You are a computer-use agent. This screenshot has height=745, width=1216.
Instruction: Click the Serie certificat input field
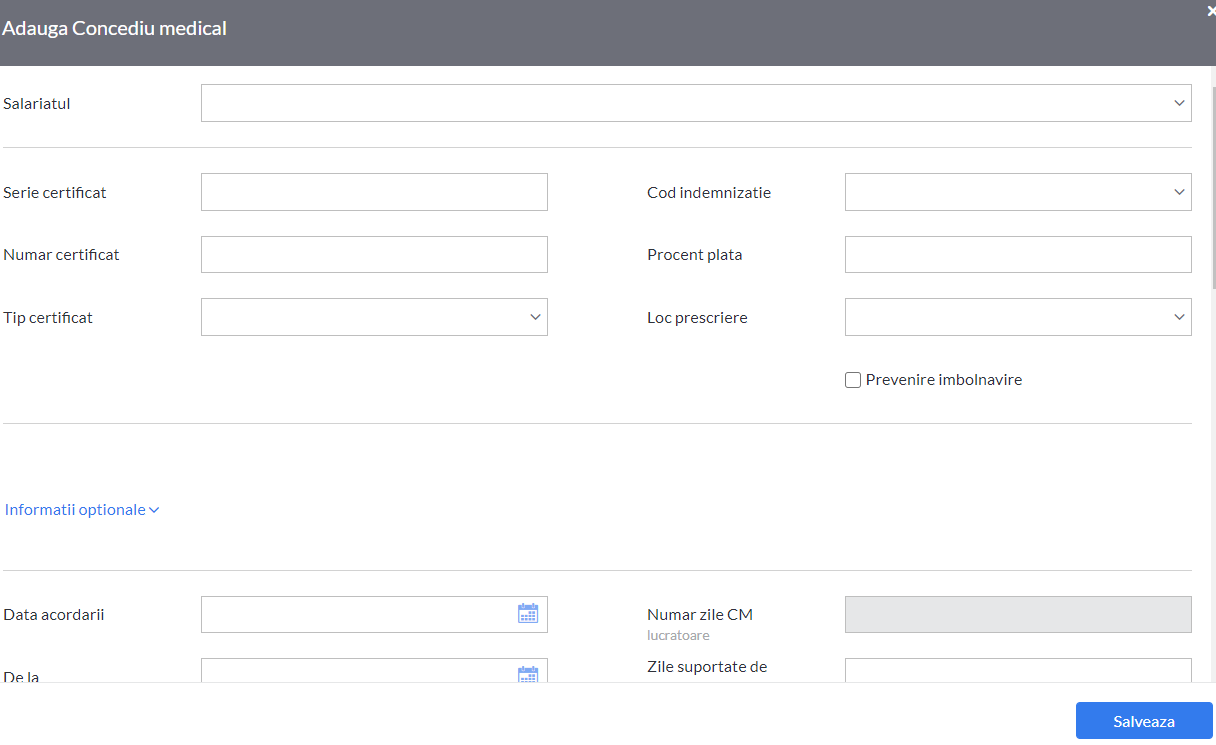pos(374,192)
